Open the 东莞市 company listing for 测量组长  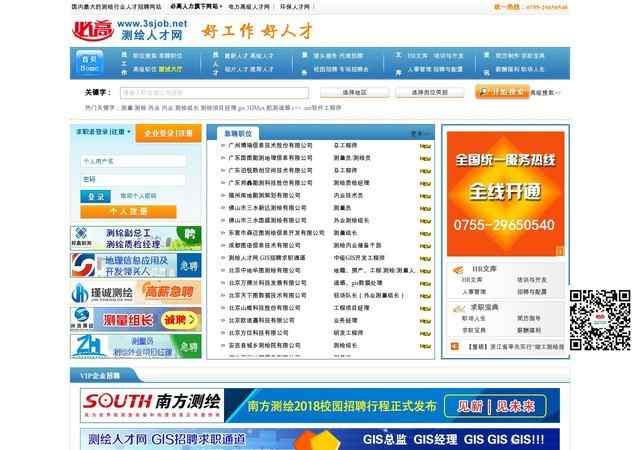click(x=276, y=233)
